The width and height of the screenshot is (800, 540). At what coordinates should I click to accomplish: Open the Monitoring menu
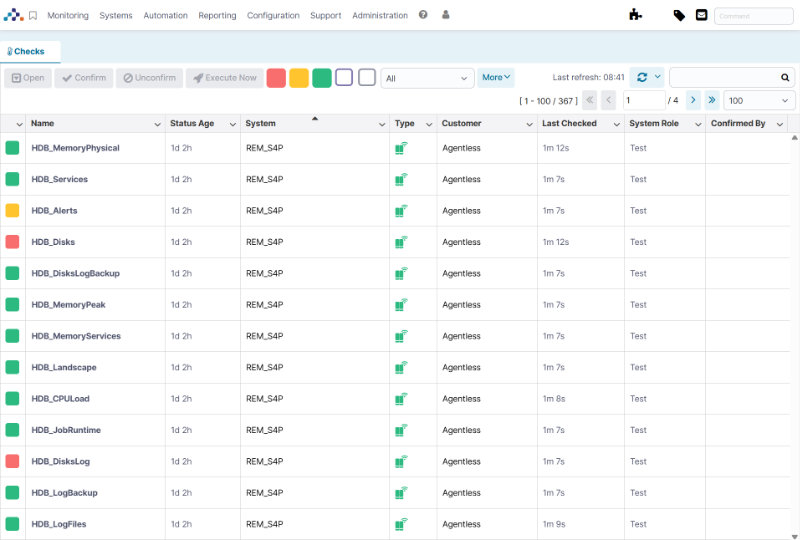[68, 15]
